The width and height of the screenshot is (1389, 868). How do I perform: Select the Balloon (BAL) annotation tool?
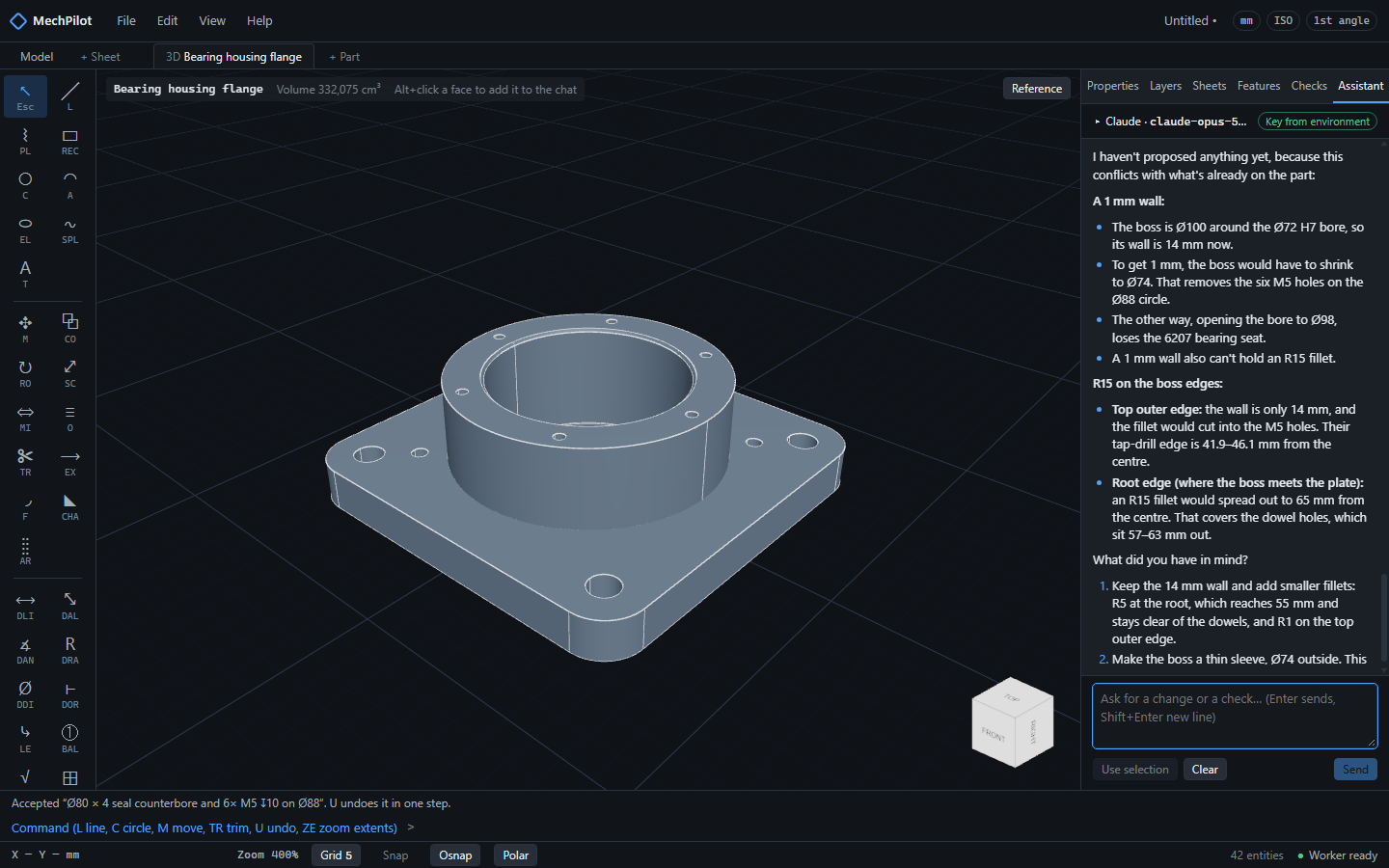click(x=69, y=738)
